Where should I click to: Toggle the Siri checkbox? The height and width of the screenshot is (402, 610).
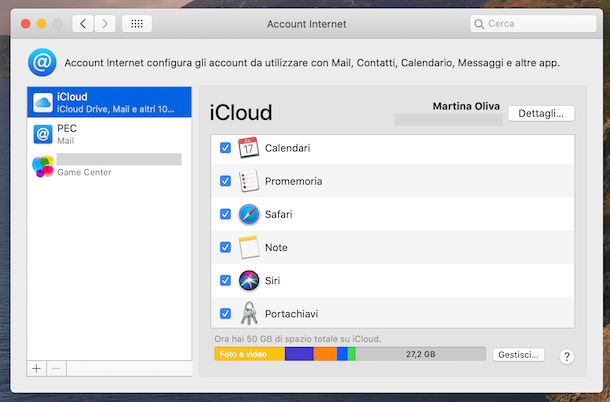point(225,280)
